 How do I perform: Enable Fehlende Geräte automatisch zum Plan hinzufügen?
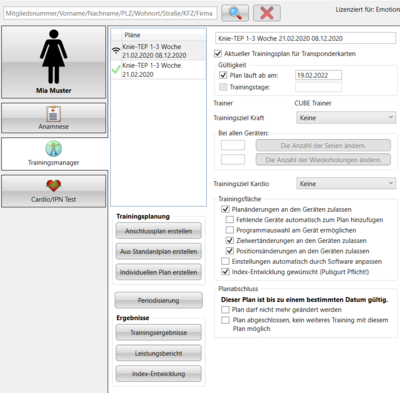click(230, 220)
